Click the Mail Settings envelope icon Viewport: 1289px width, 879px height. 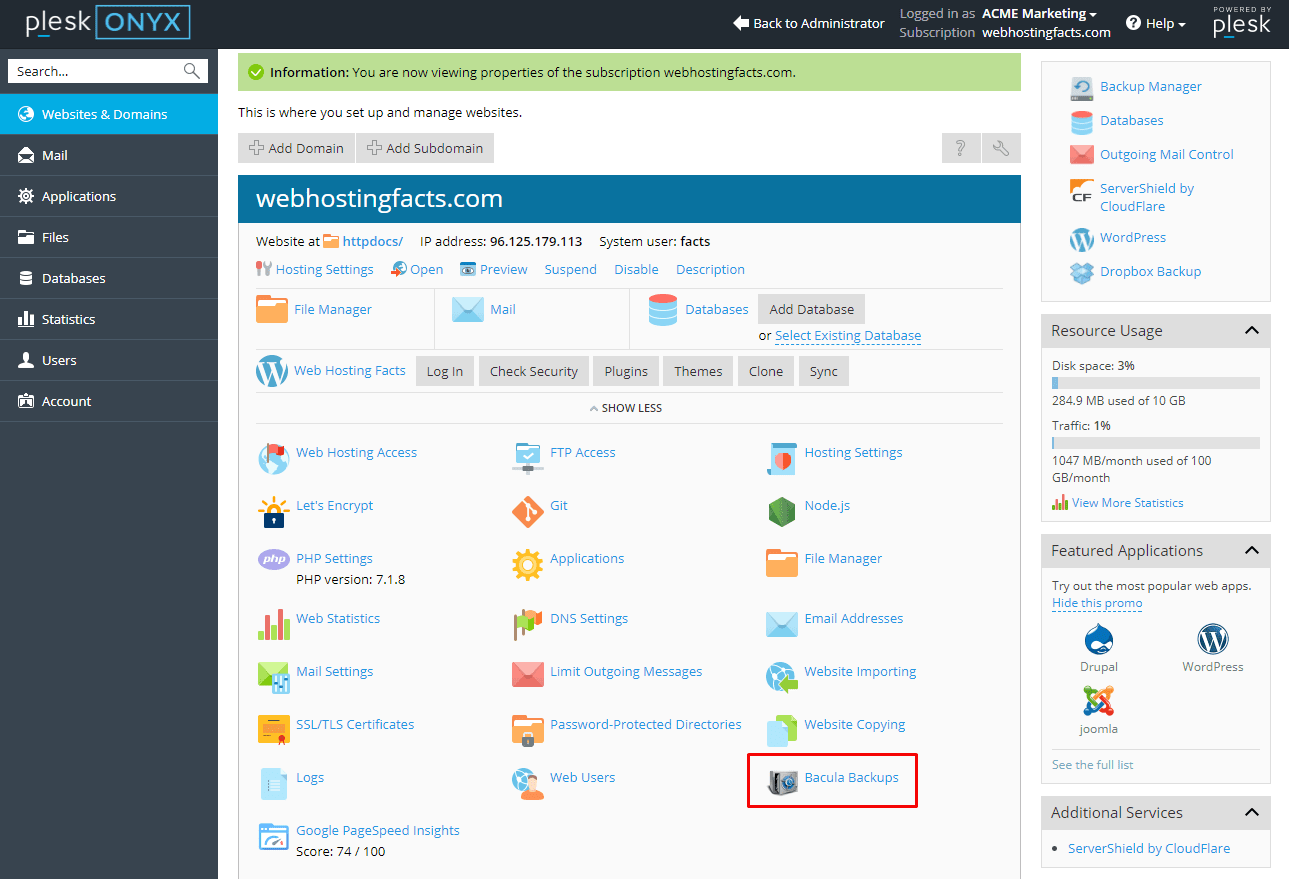(273, 678)
